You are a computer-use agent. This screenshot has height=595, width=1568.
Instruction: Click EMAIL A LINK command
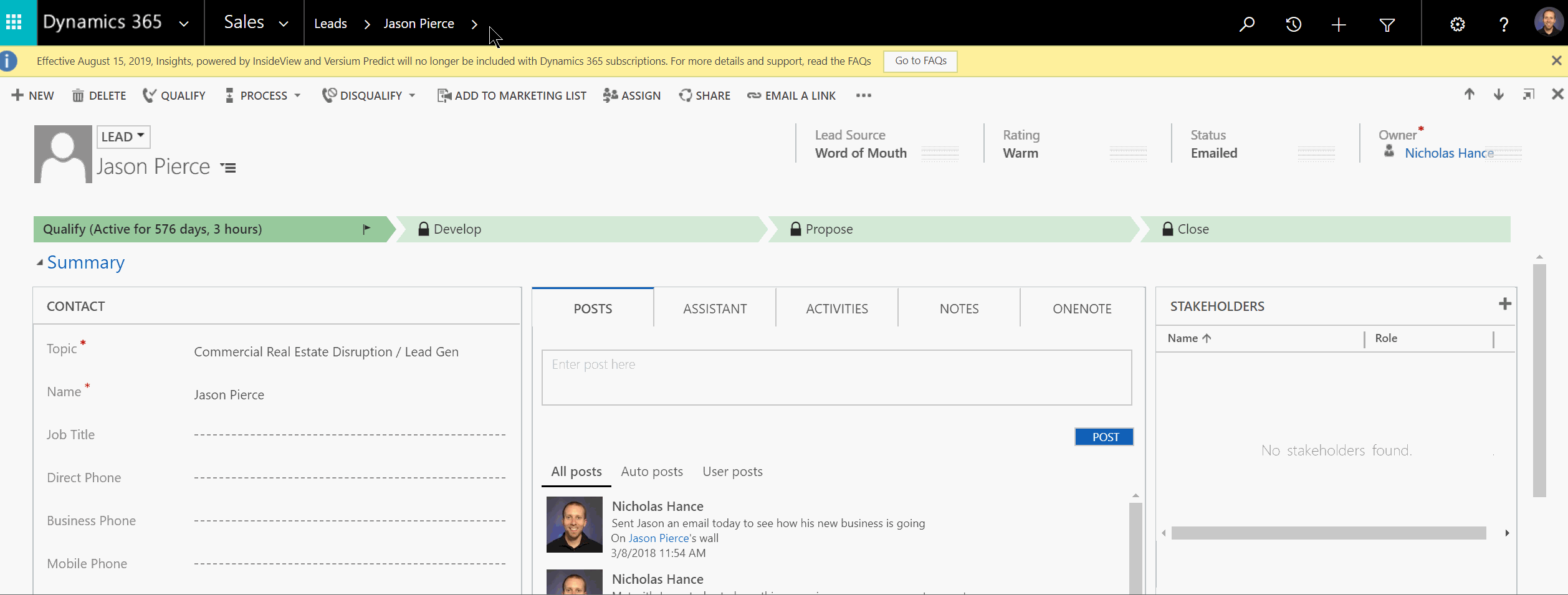coord(791,95)
